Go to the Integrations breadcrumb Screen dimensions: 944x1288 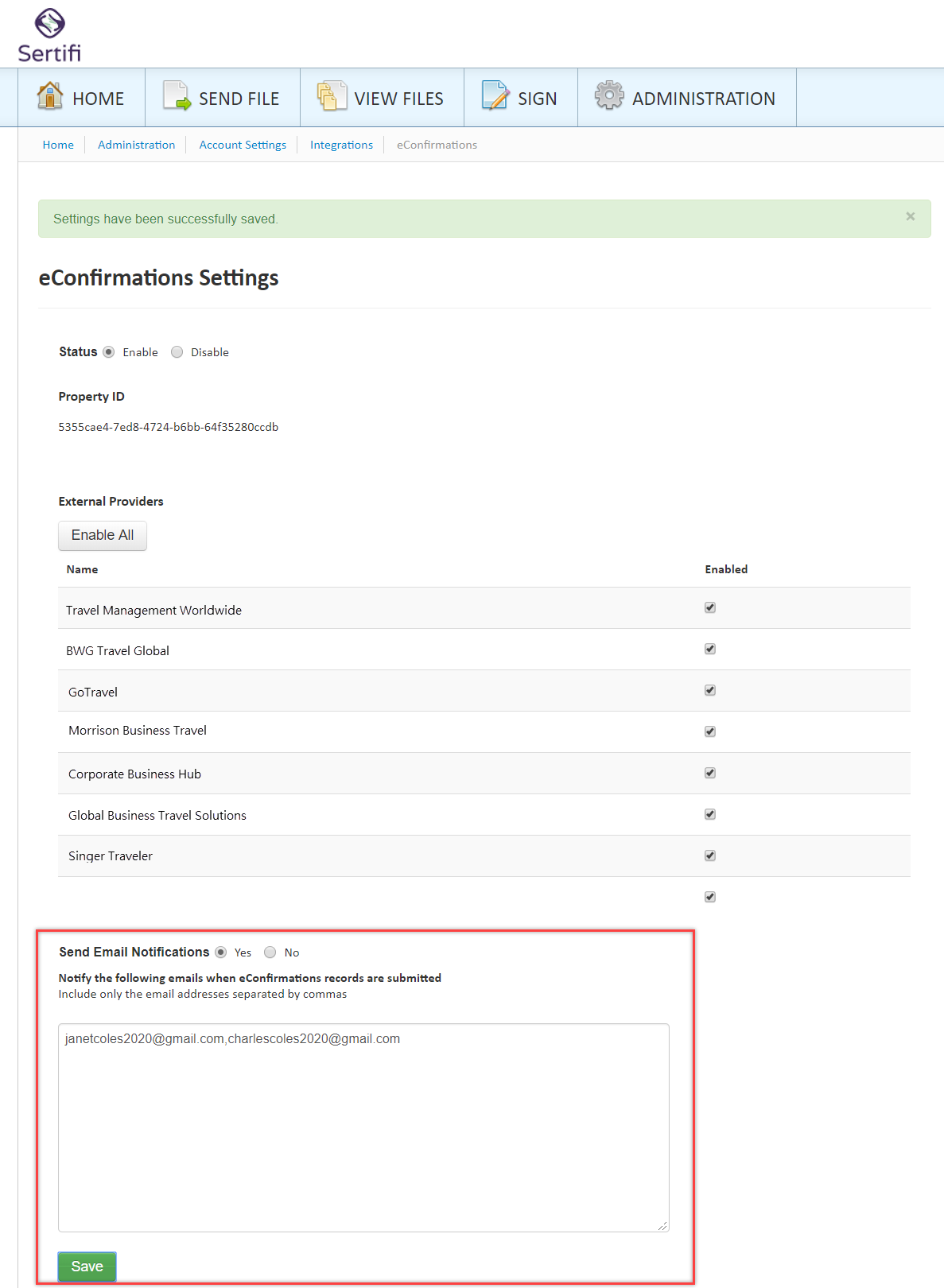click(341, 145)
